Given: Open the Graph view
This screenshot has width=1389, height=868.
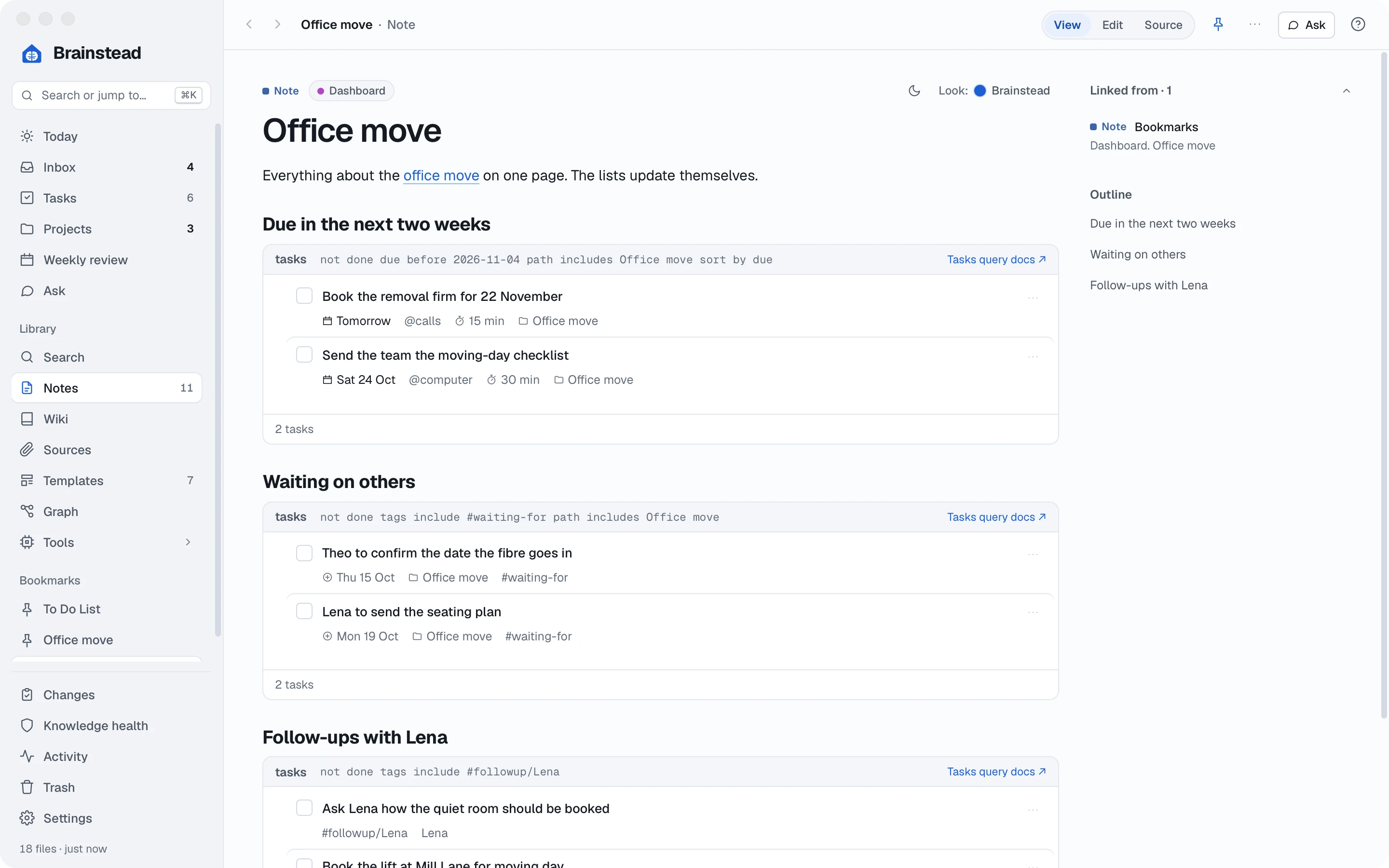Looking at the screenshot, I should pyautogui.click(x=107, y=511).
